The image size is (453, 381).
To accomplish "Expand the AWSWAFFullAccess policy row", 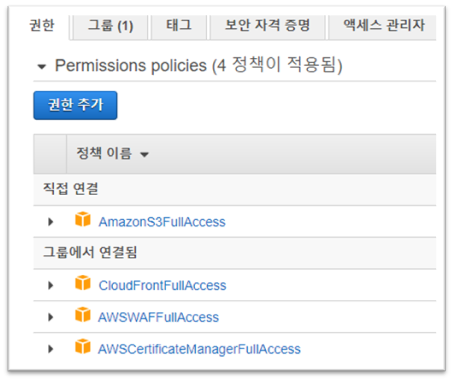I will click(51, 317).
